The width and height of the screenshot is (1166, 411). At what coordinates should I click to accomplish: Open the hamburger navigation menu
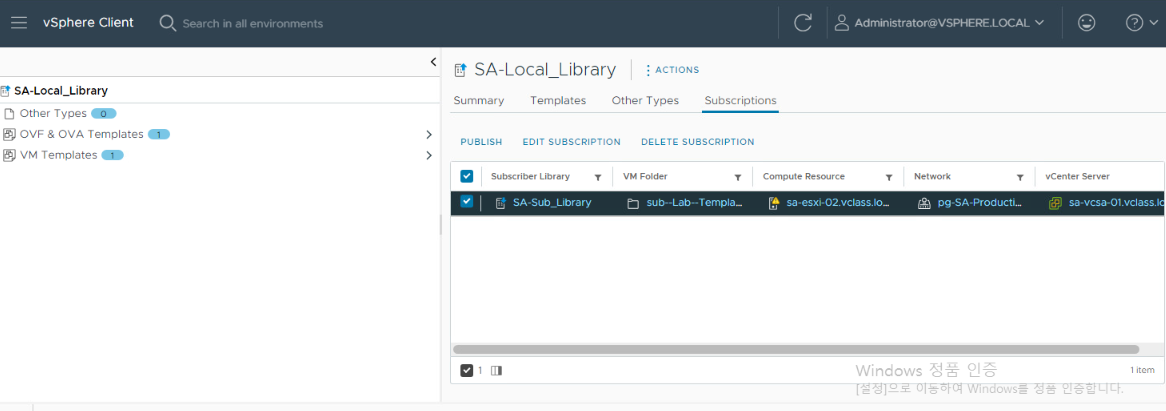coord(19,23)
